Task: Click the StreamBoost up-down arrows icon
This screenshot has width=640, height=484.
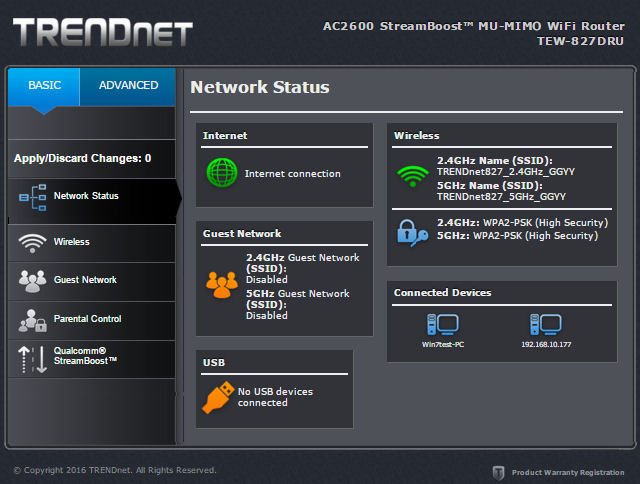Action: [x=33, y=359]
